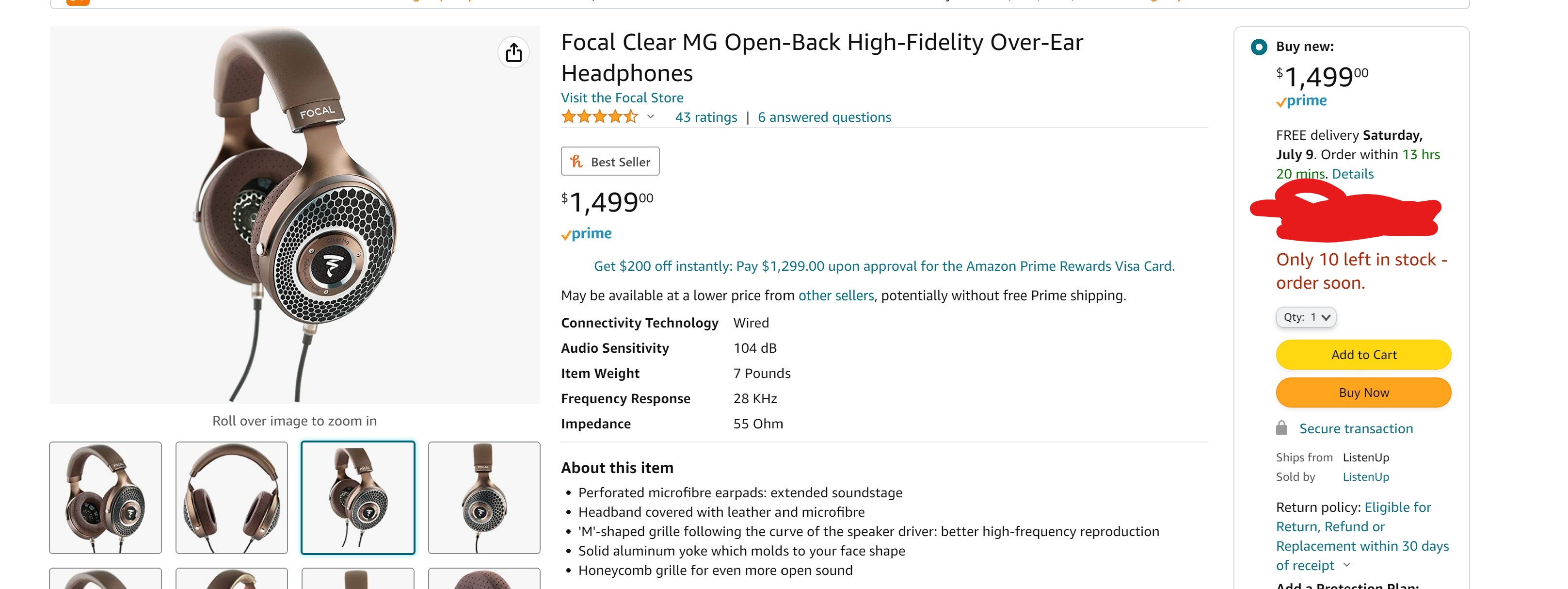This screenshot has width=1568, height=589.
Task: Open the 43 ratings link
Action: (706, 117)
